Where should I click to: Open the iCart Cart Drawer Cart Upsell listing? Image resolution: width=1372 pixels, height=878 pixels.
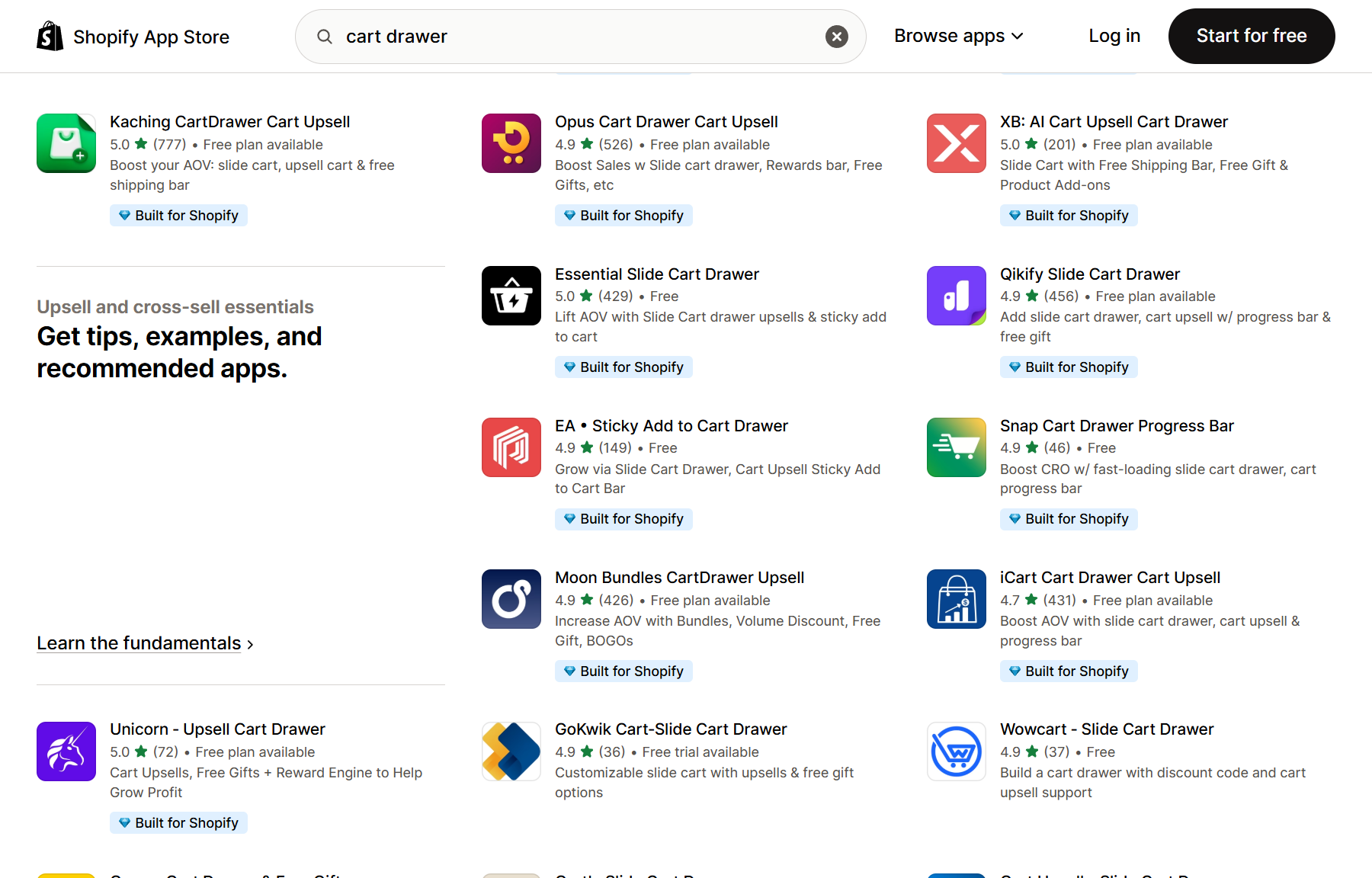click(1110, 577)
